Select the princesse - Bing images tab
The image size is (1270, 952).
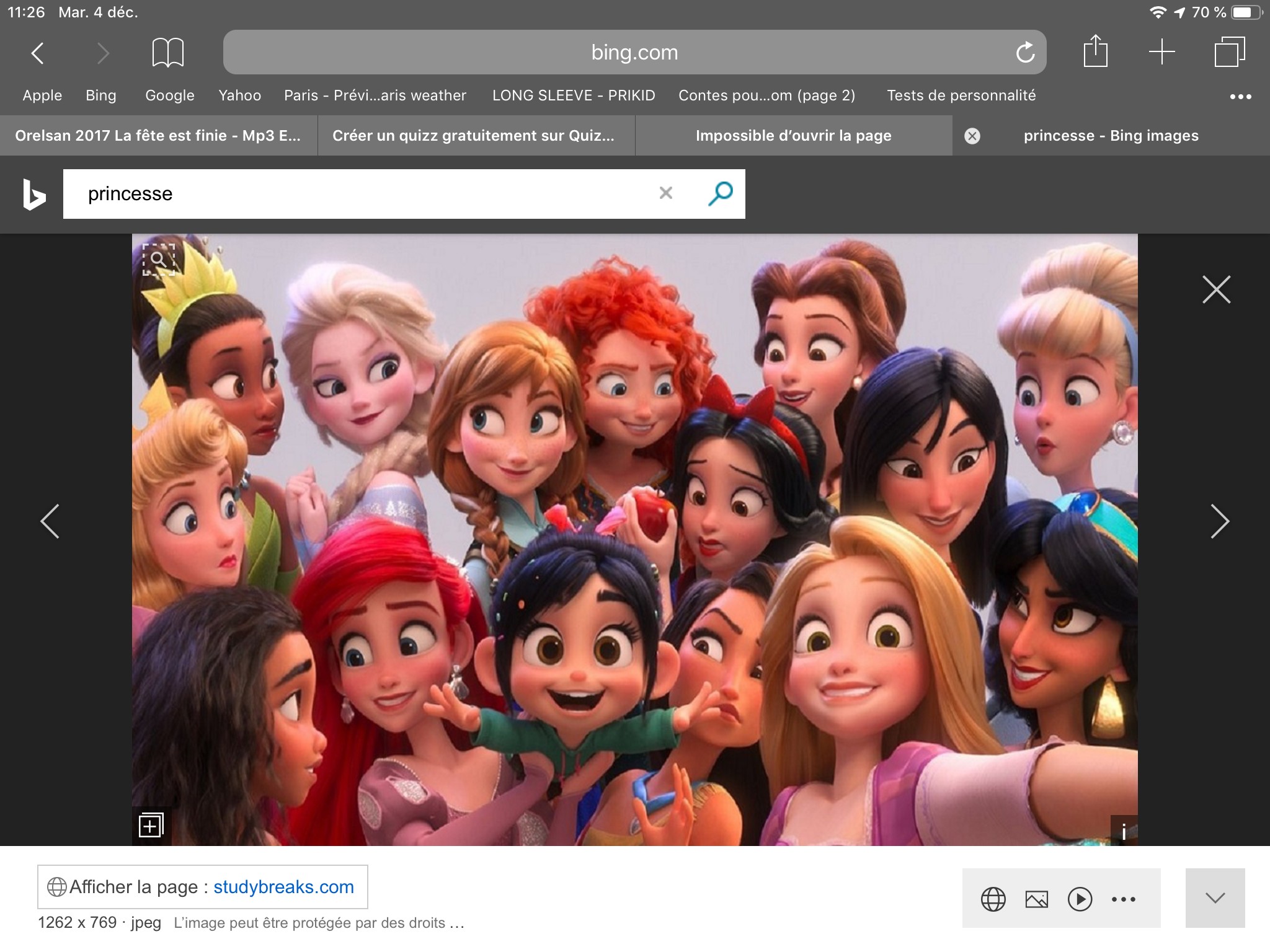click(x=1111, y=136)
